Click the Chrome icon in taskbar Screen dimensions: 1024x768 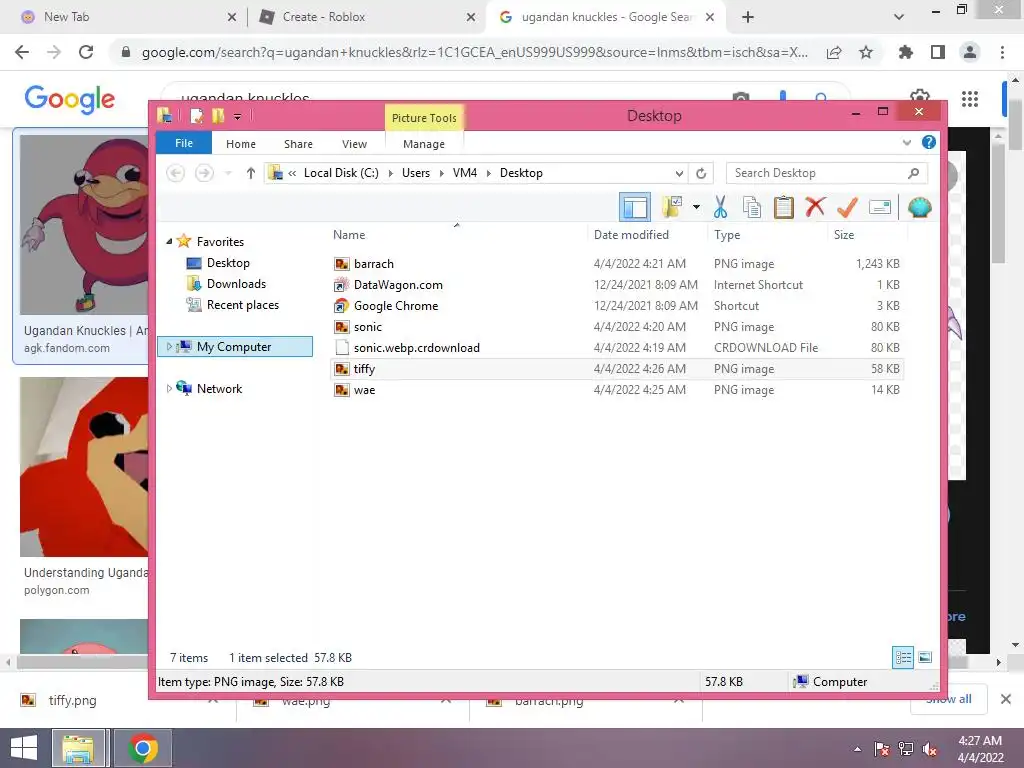[143, 748]
